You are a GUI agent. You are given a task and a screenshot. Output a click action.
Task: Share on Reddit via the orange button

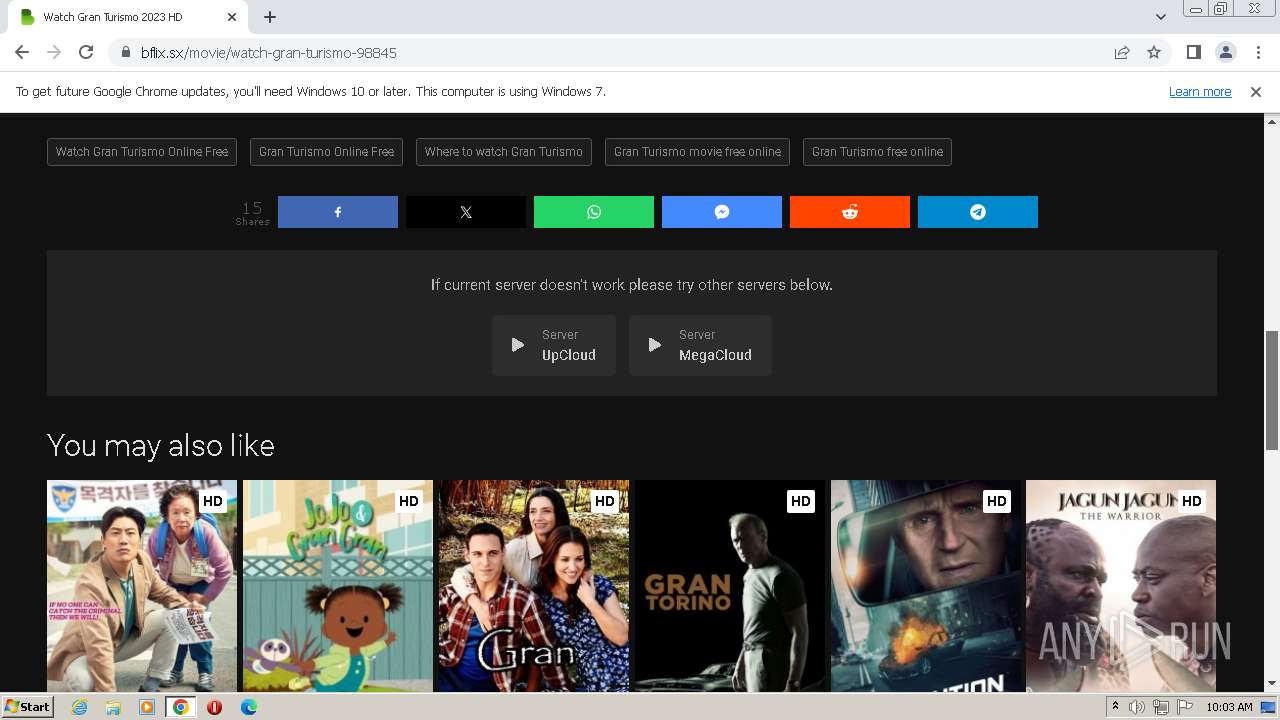(850, 212)
